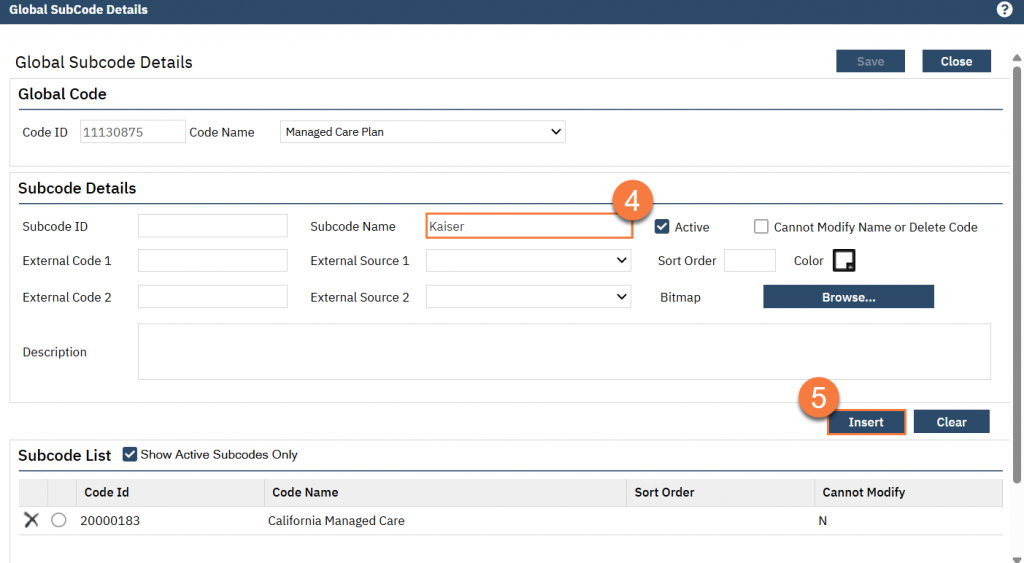Close the Global Subcode Details window
Image resolution: width=1024 pixels, height=563 pixels.
tap(956, 62)
